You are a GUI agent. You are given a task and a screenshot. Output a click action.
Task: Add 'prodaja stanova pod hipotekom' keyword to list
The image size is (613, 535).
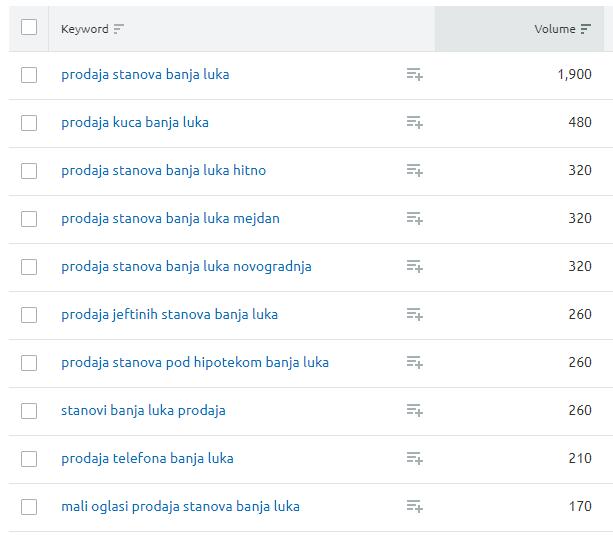click(x=414, y=363)
